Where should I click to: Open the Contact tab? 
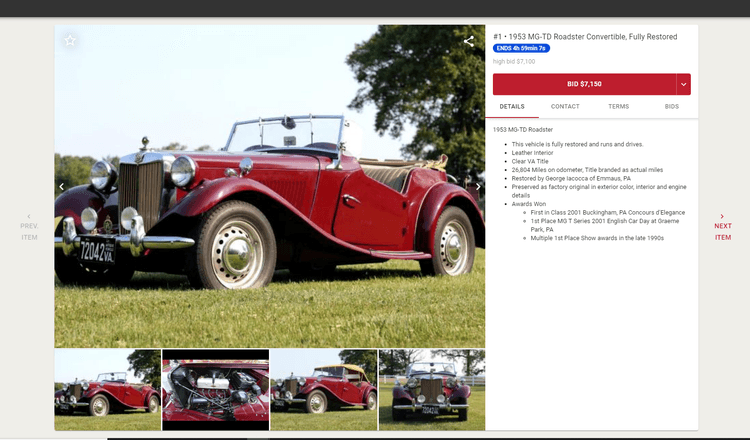pos(565,107)
